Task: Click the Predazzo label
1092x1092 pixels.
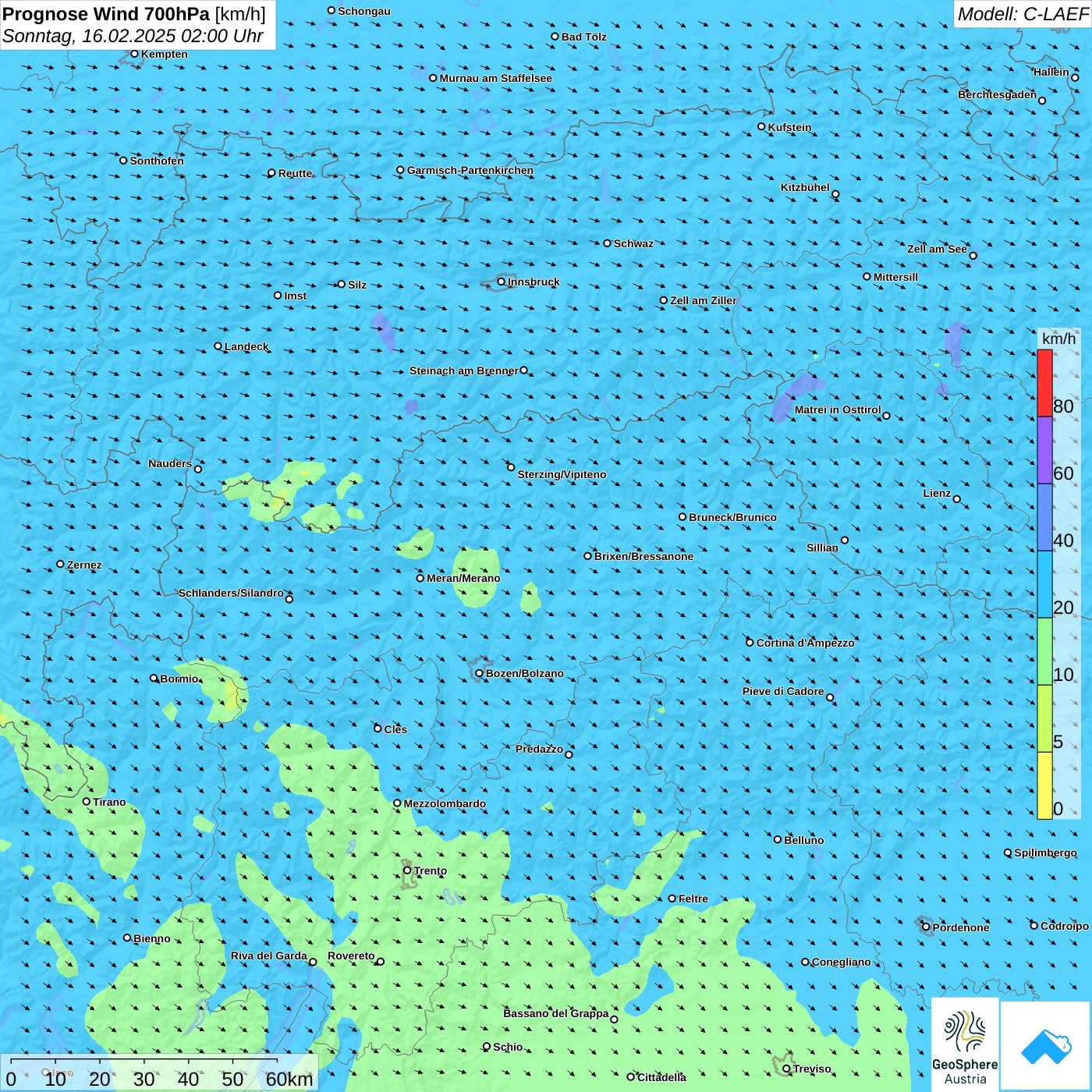Action: (x=539, y=749)
